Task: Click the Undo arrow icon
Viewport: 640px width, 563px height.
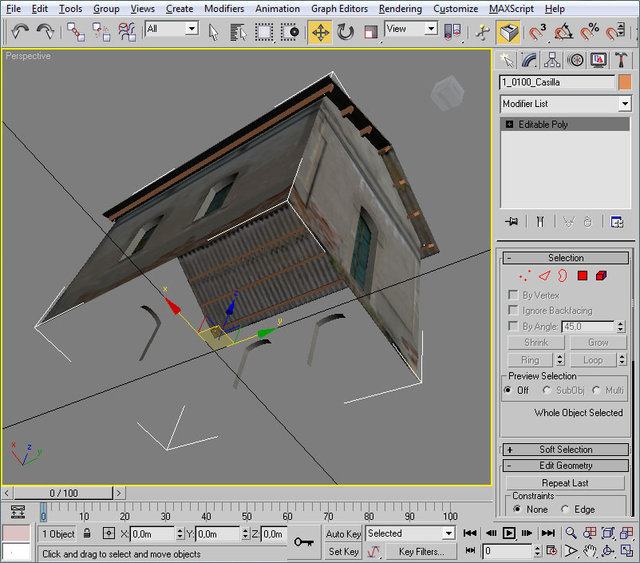Action: [20, 31]
